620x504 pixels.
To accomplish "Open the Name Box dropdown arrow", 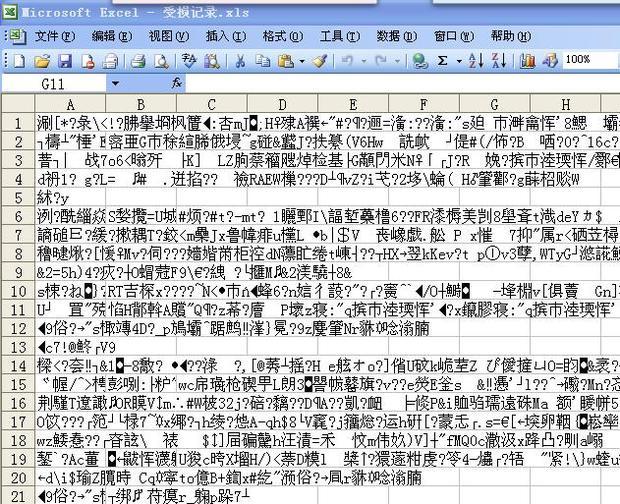I will point(115,84).
